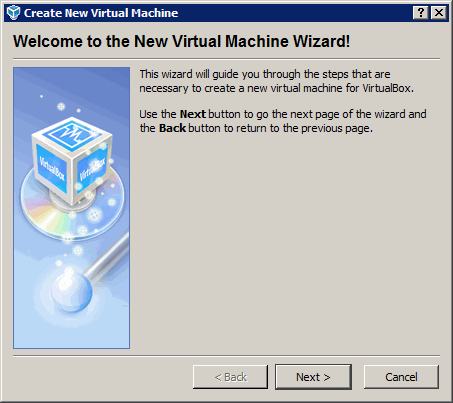Click the empty dialog area below the instructions
453x403 pixels.
click(x=287, y=243)
